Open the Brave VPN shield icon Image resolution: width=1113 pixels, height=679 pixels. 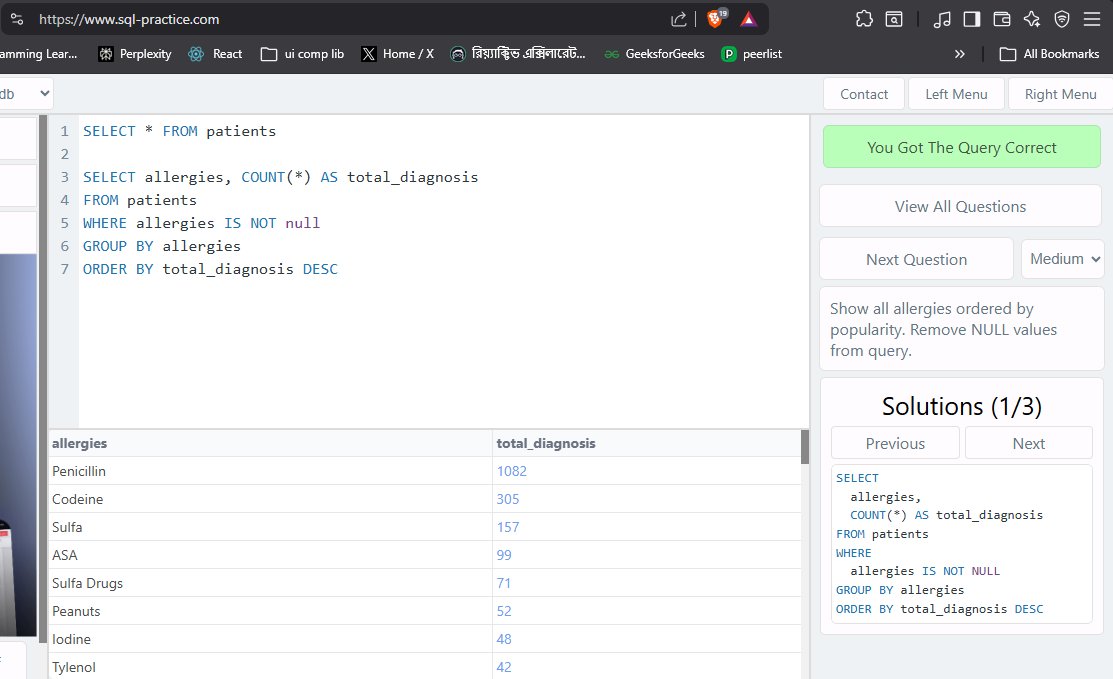coord(1061,18)
